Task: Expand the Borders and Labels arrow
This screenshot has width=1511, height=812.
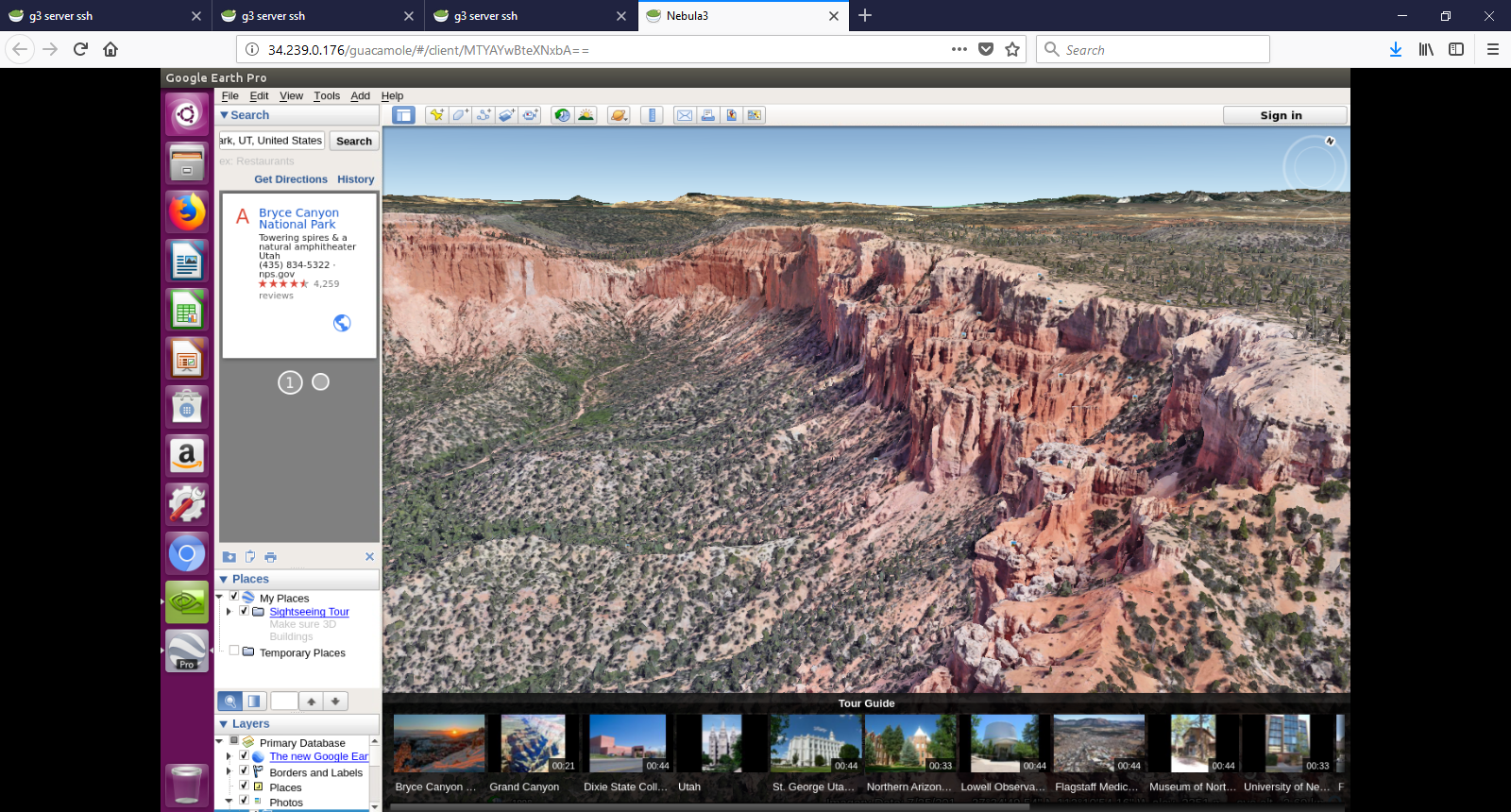Action: [229, 771]
